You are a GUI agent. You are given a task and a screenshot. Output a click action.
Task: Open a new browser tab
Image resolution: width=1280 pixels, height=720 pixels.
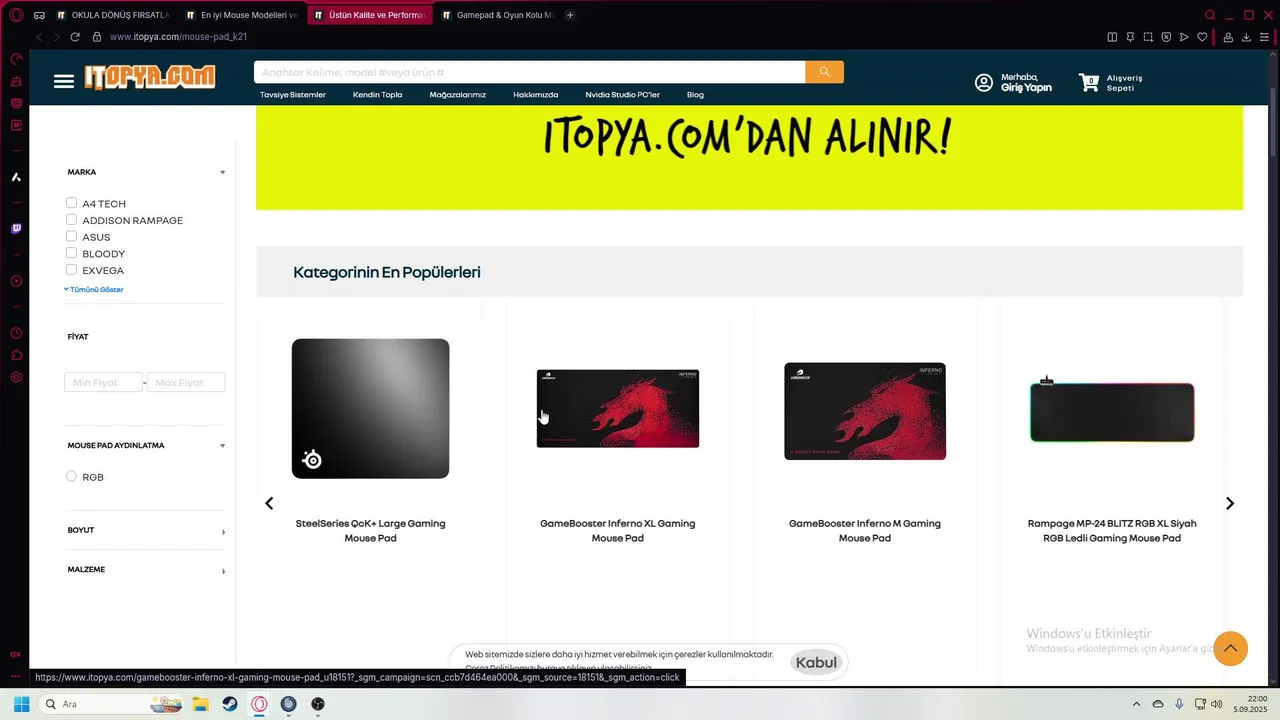coord(570,15)
